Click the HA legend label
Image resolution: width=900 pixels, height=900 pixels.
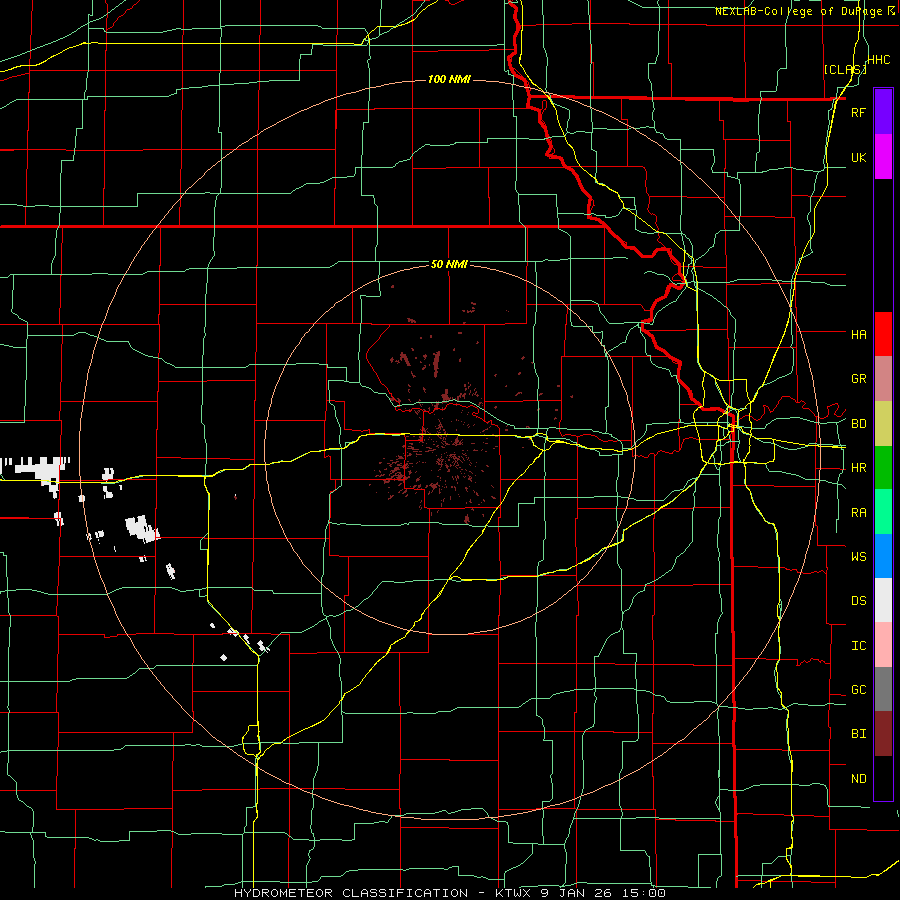click(858, 334)
